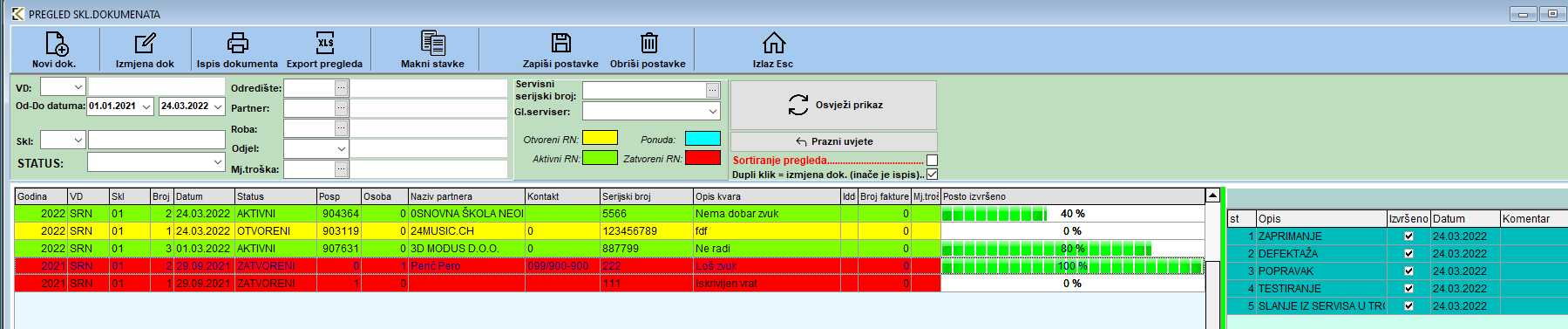Sort by Naziv partnera column header
This screenshot has width=1568, height=329.
tap(466, 196)
